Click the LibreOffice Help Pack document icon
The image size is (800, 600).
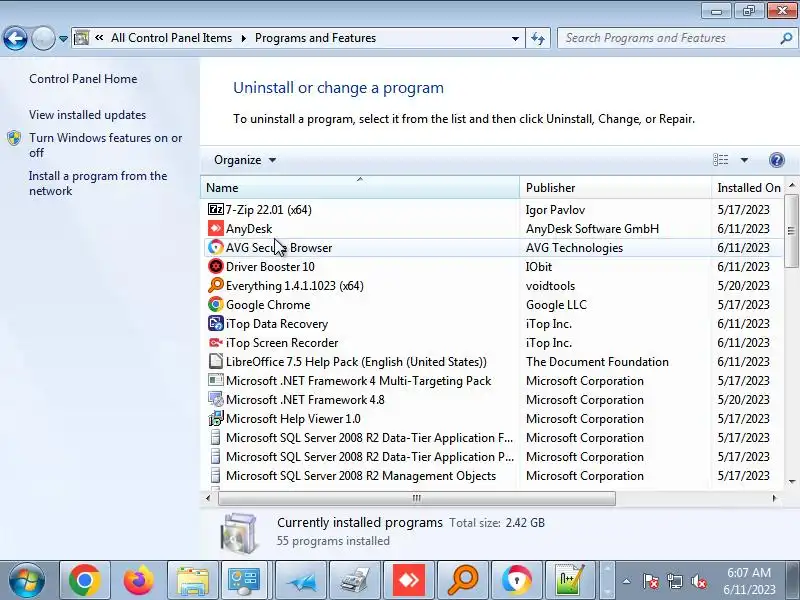216,361
